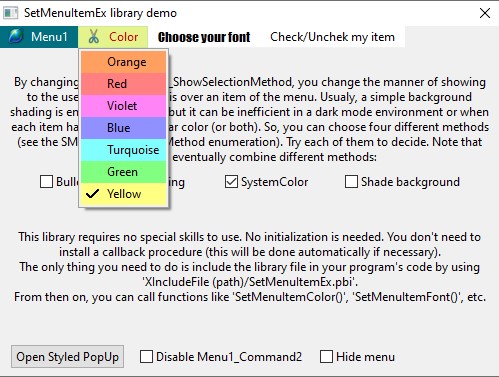
Task: Click the checkmark next to Yellow
Action: (92, 194)
